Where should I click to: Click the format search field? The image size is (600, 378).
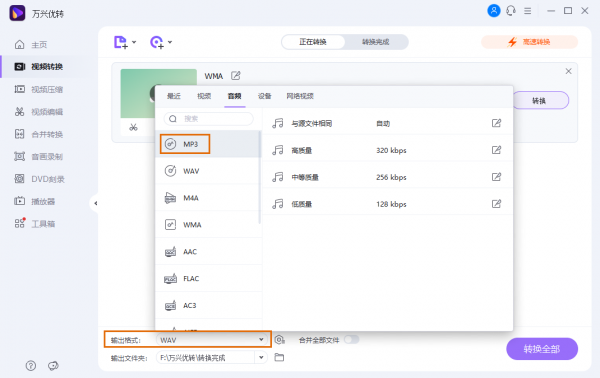(209, 119)
